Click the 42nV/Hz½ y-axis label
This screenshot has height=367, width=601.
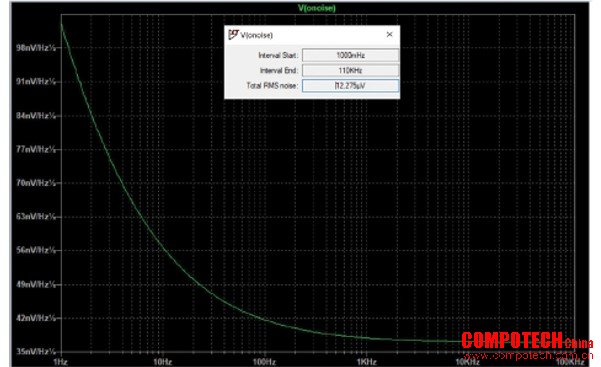(36, 318)
